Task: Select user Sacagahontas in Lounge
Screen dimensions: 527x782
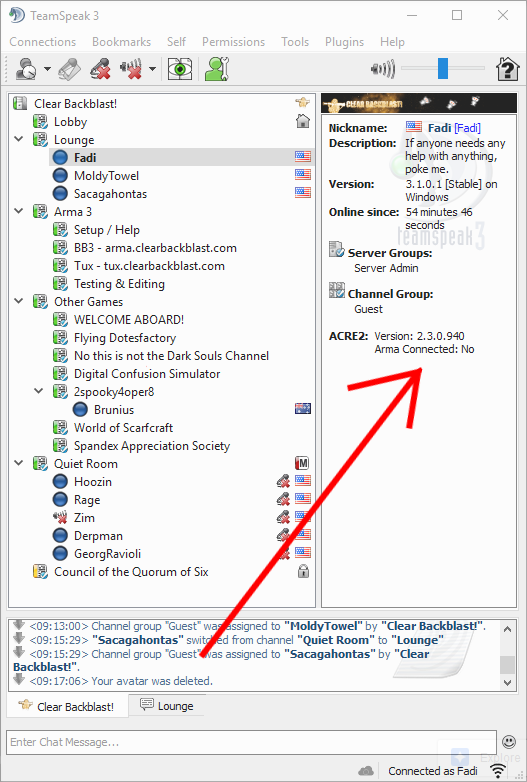Action: pos(110,194)
